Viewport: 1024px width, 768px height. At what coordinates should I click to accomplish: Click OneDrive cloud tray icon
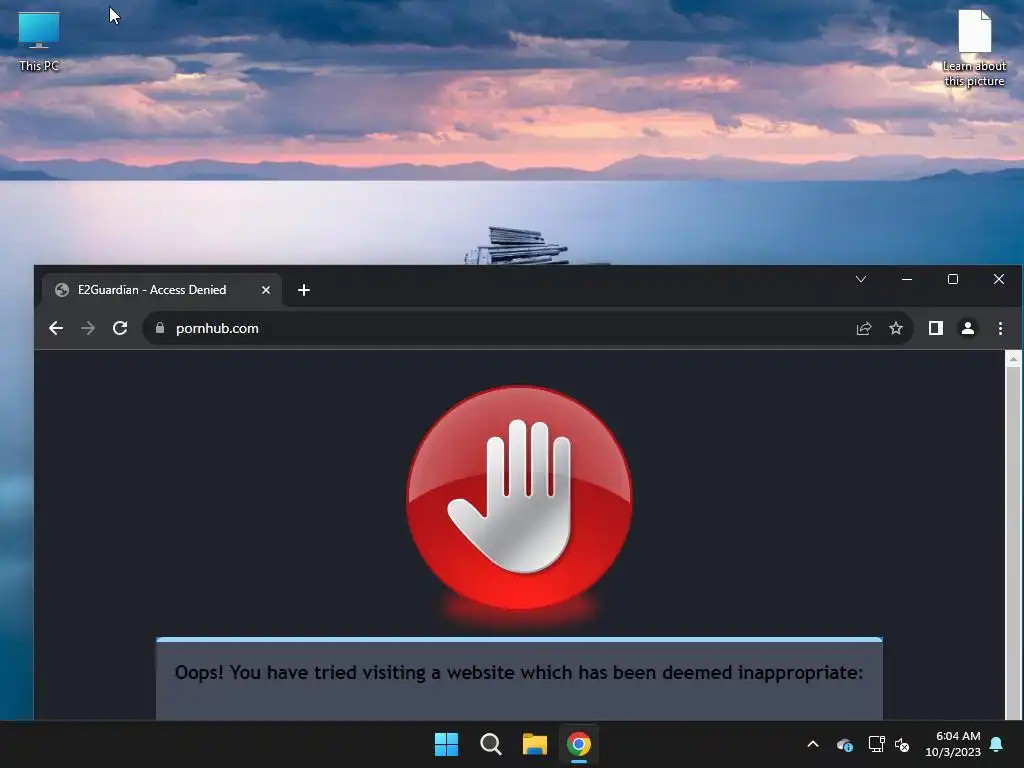pos(845,744)
